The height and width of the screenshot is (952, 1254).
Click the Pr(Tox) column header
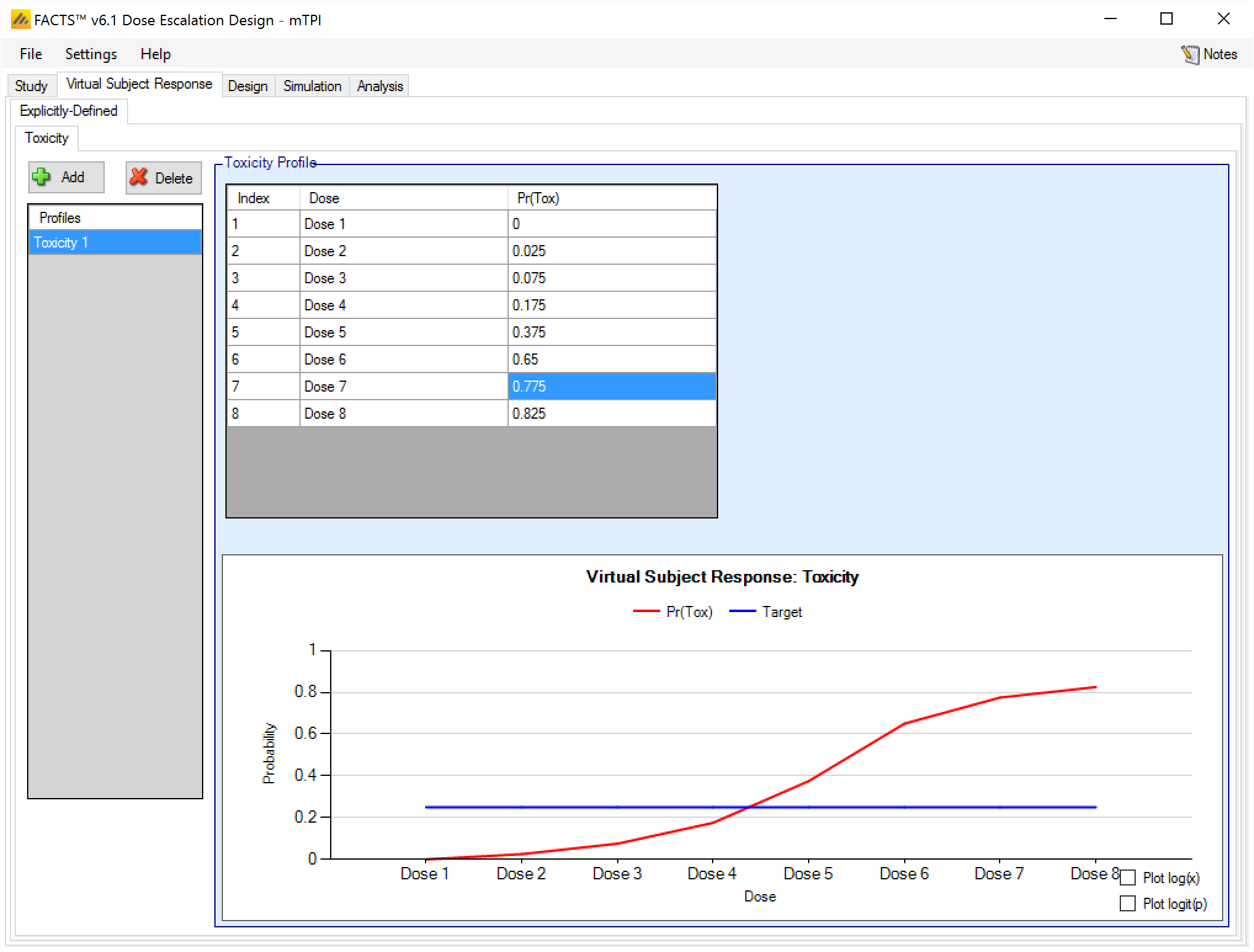click(612, 198)
